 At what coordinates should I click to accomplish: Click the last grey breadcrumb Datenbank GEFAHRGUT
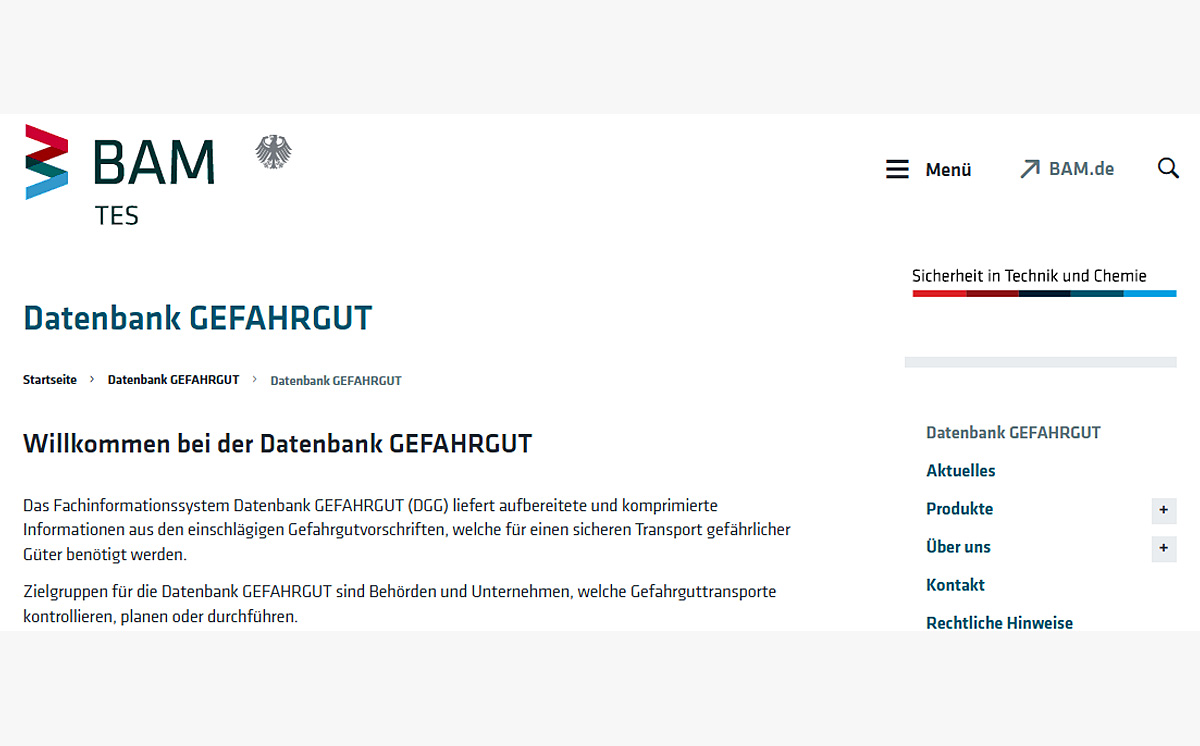point(336,381)
